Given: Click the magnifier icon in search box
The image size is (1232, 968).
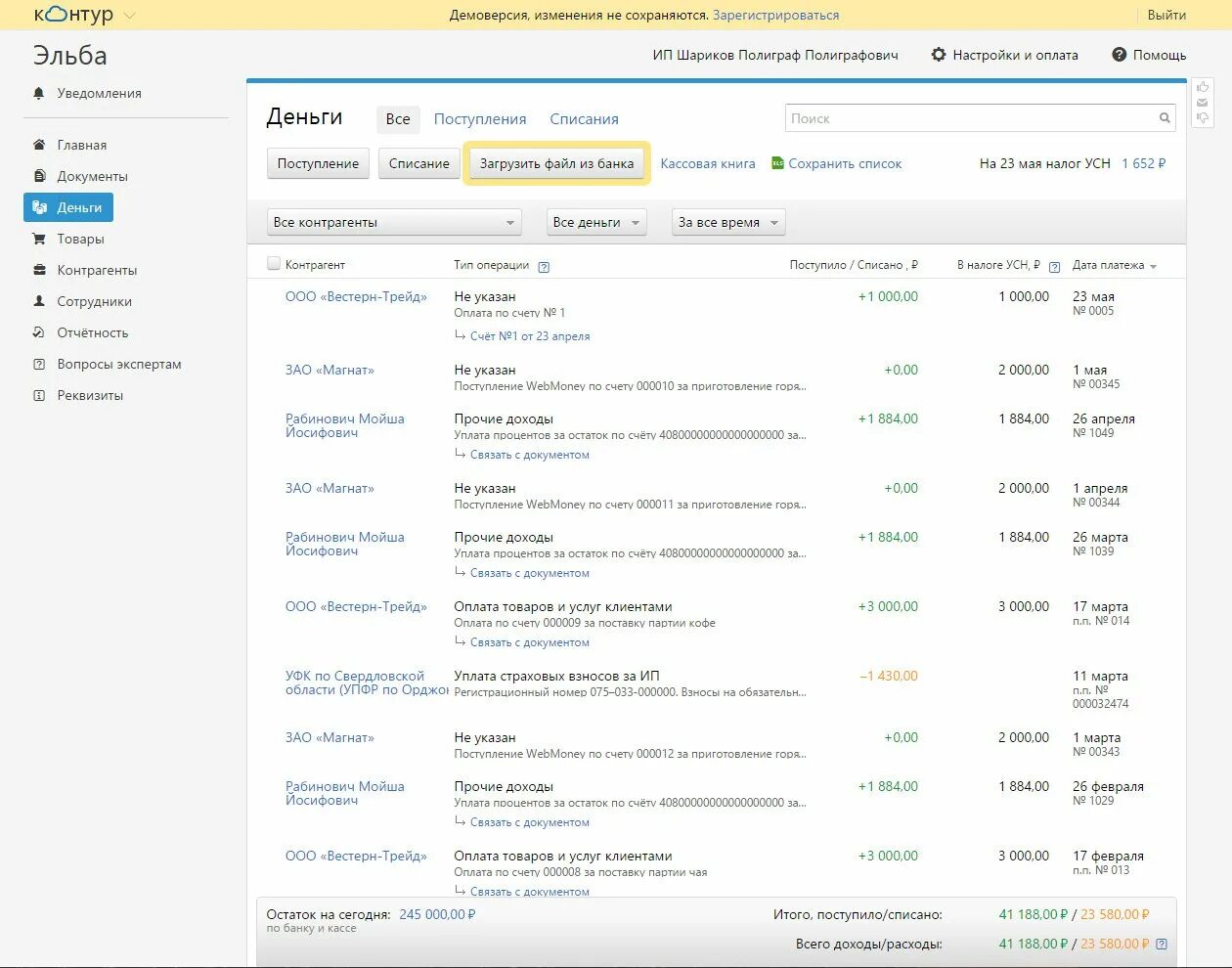Looking at the screenshot, I should point(1165,118).
